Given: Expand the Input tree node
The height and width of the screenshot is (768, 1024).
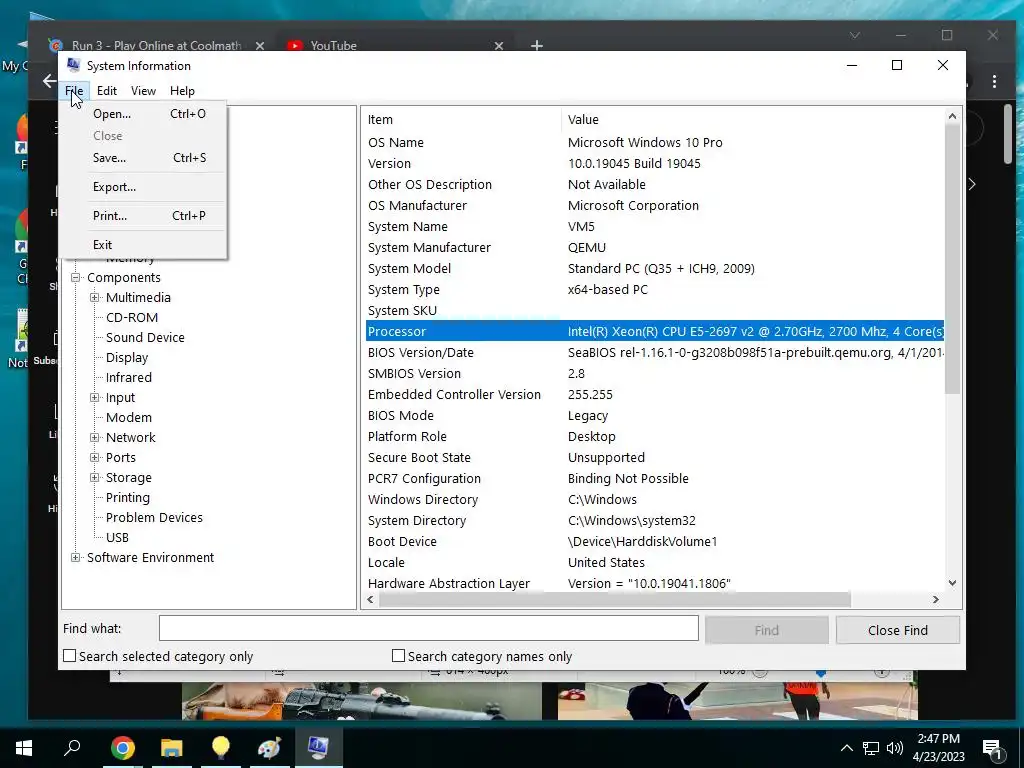Looking at the screenshot, I should [95, 397].
